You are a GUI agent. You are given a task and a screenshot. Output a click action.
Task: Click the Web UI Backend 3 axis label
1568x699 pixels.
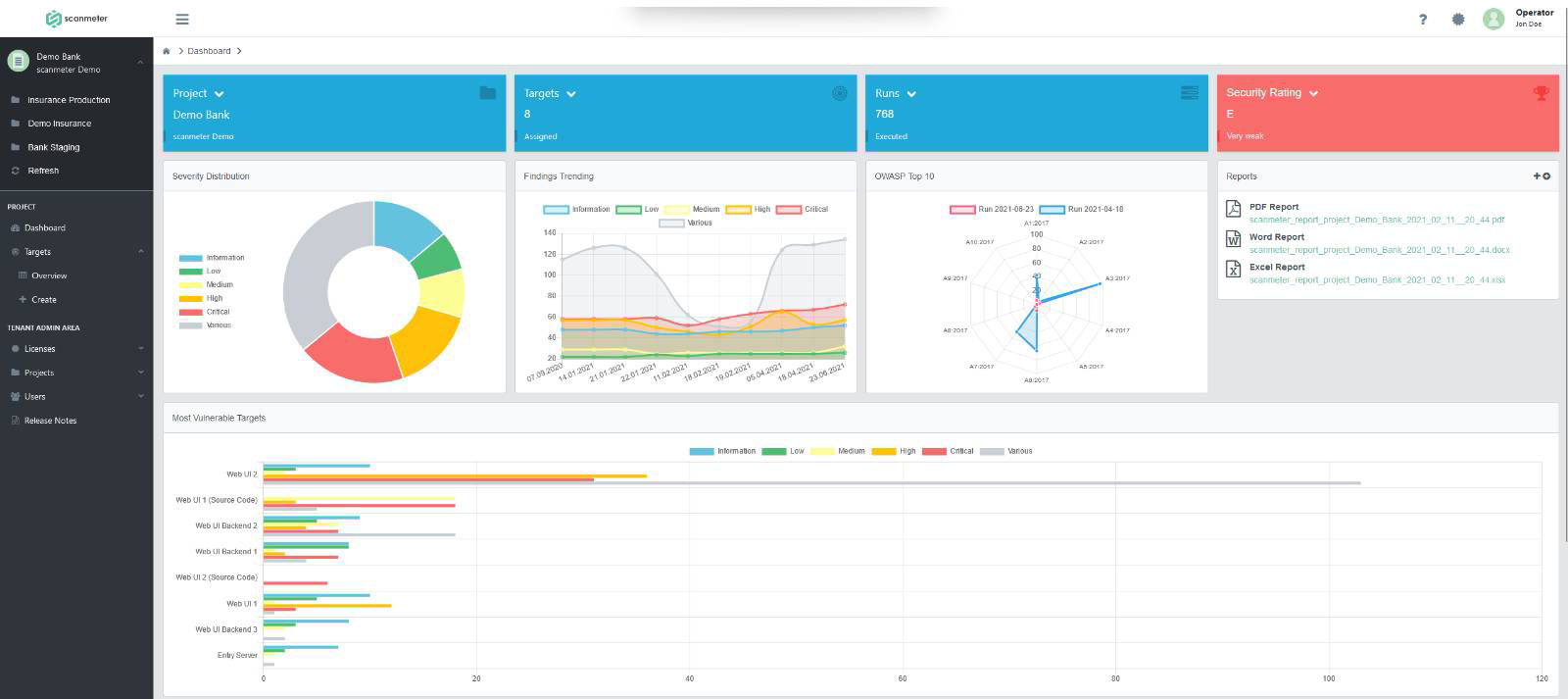click(x=226, y=629)
